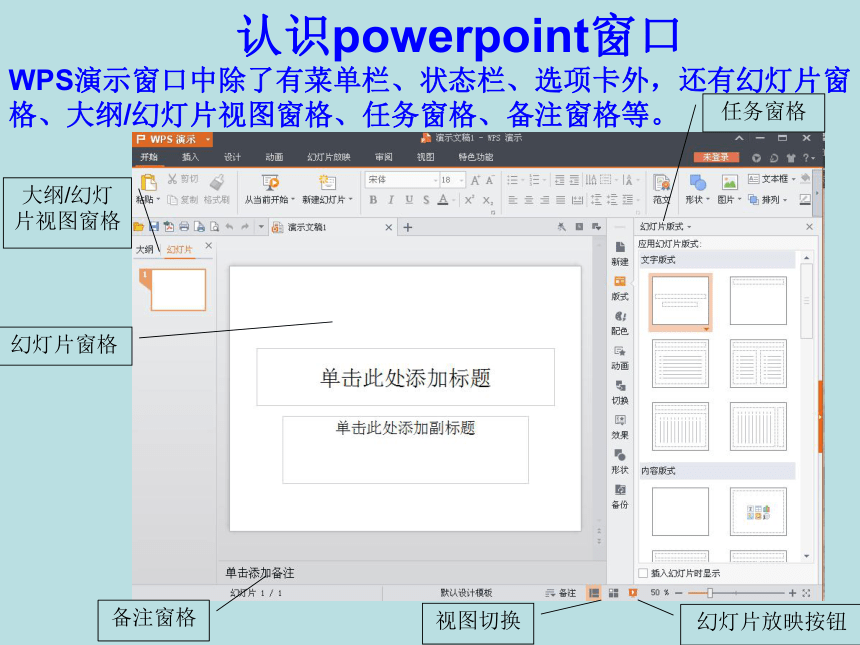This screenshot has height=645, width=860.
Task: Expand the 幻灯片版式 task pane title dropdown
Action: (689, 227)
